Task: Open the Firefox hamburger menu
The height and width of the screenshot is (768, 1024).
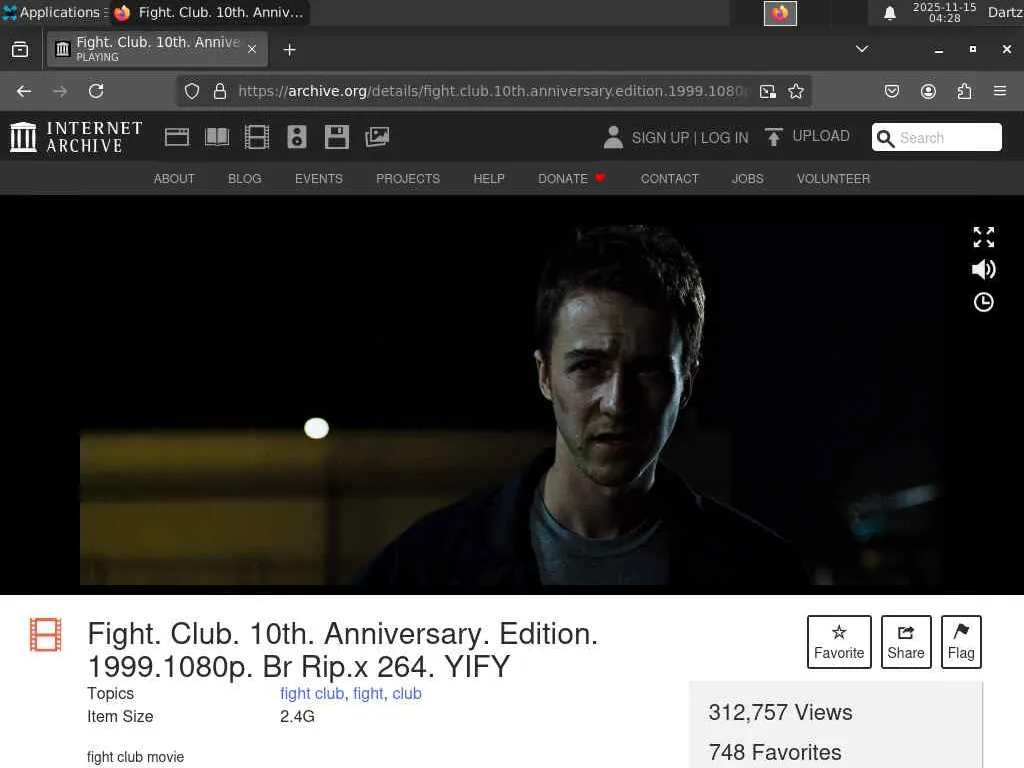Action: coord(1000,91)
